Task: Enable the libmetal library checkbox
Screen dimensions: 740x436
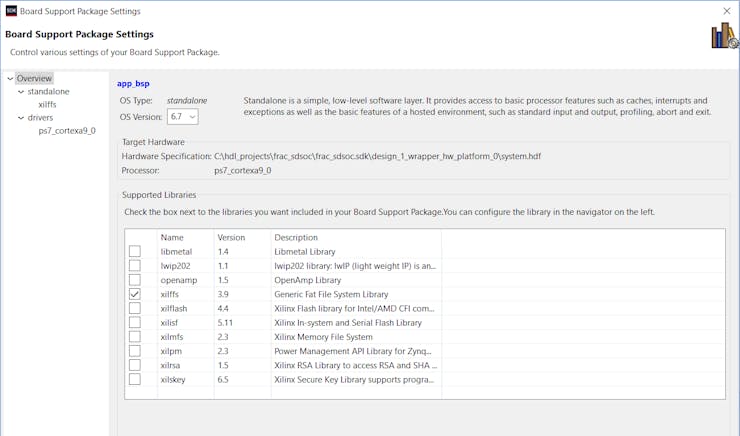Action: tap(135, 251)
